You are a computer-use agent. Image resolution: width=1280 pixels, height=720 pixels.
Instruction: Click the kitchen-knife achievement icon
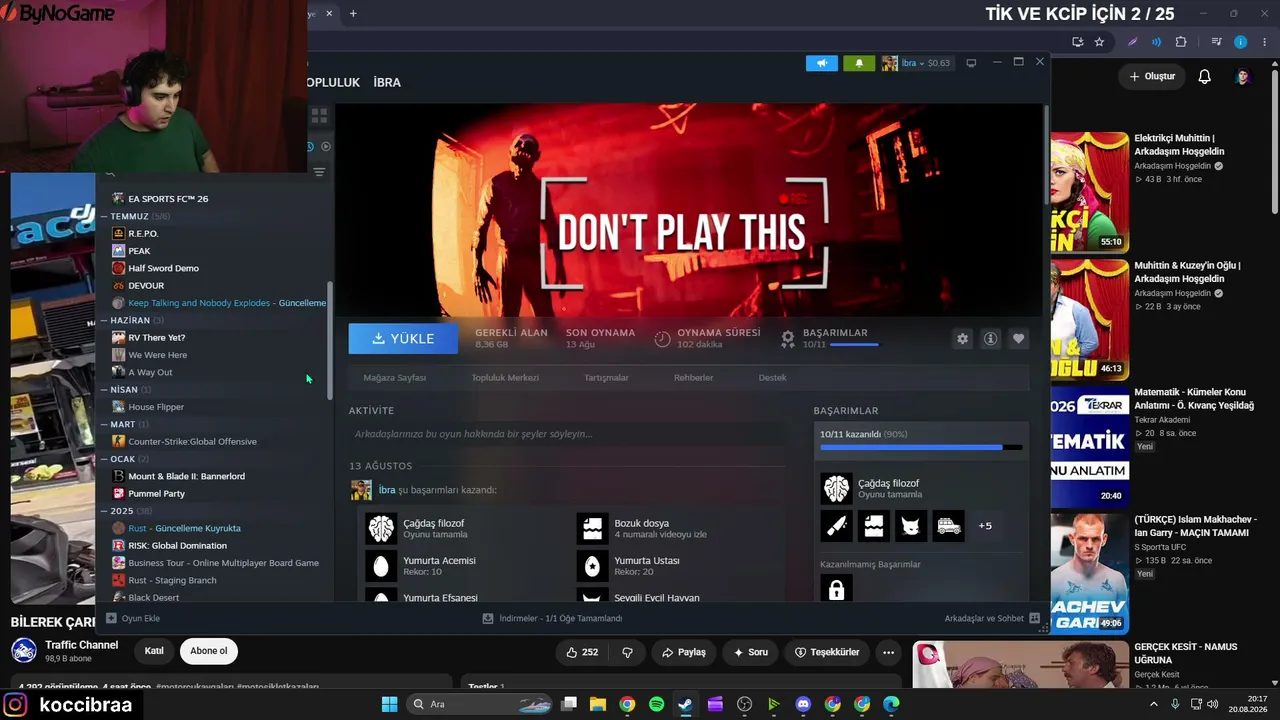tap(836, 526)
